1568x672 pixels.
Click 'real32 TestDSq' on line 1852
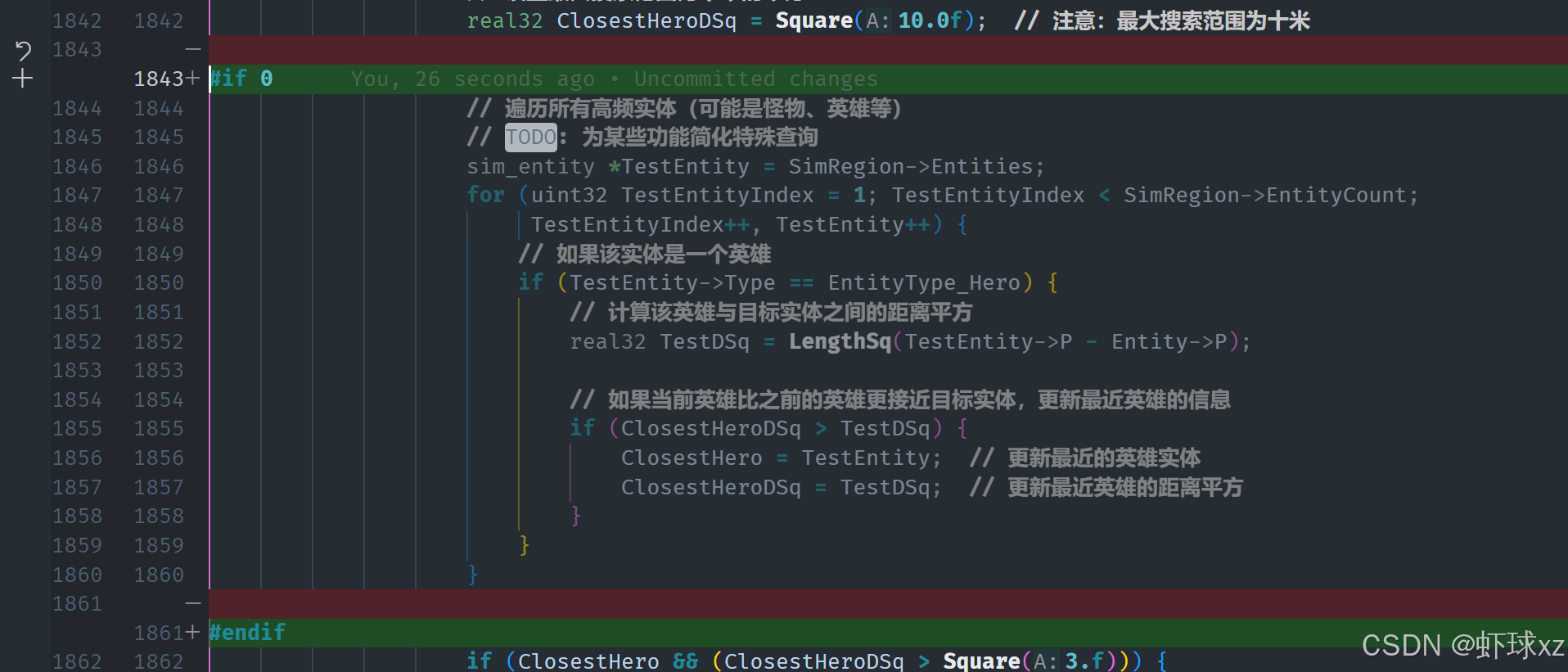tap(659, 341)
